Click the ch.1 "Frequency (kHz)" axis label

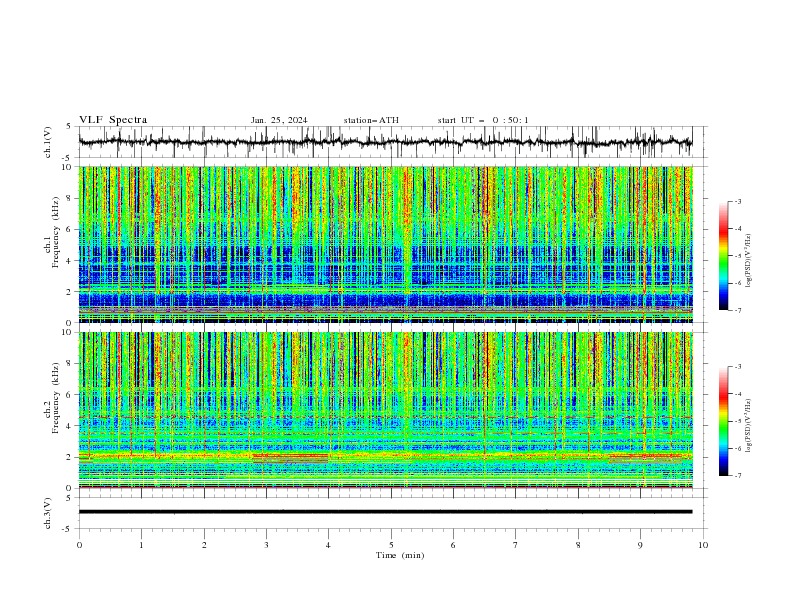(x=56, y=233)
